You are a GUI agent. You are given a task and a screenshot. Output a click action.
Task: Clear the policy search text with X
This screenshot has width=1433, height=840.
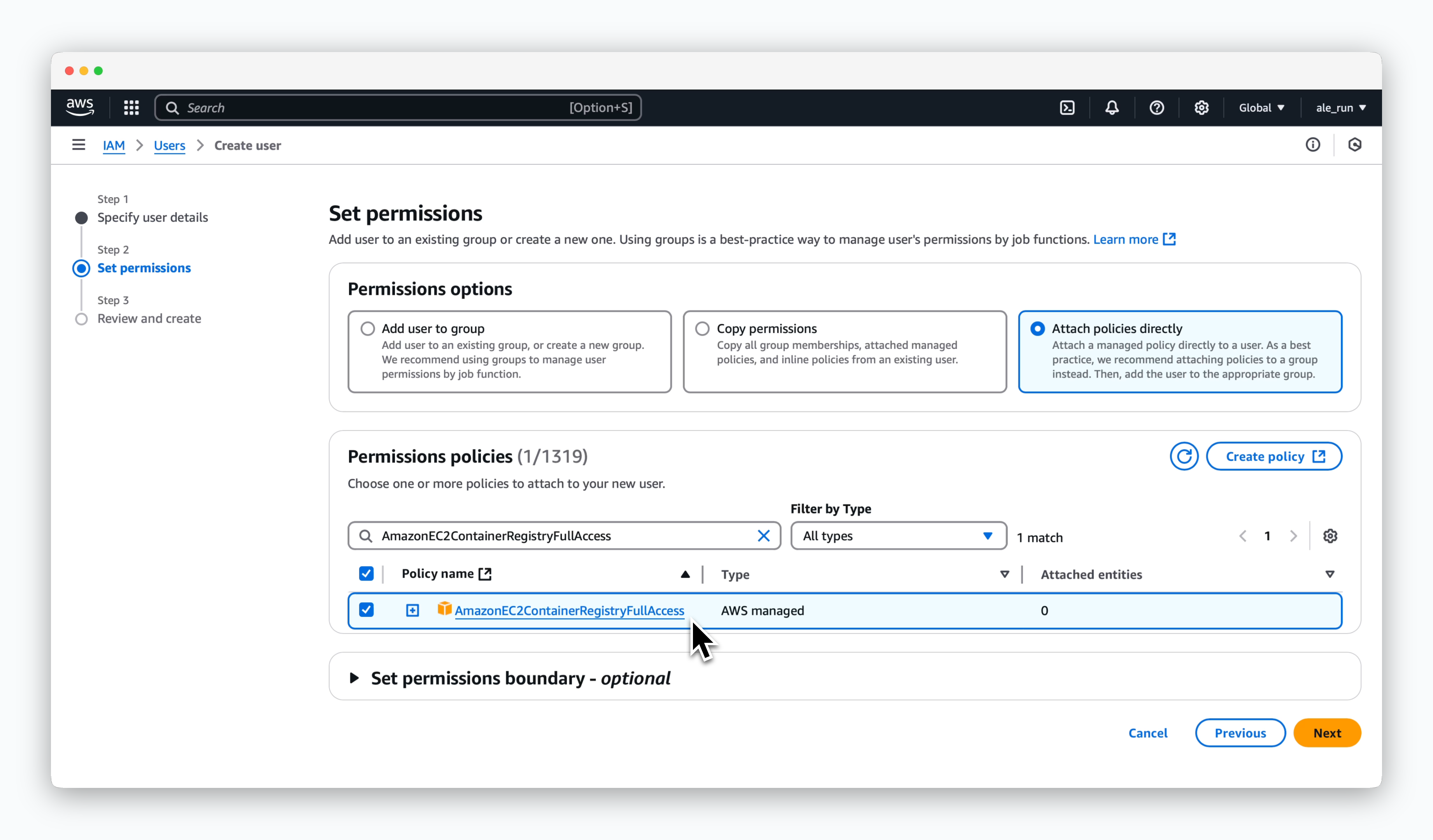click(763, 536)
